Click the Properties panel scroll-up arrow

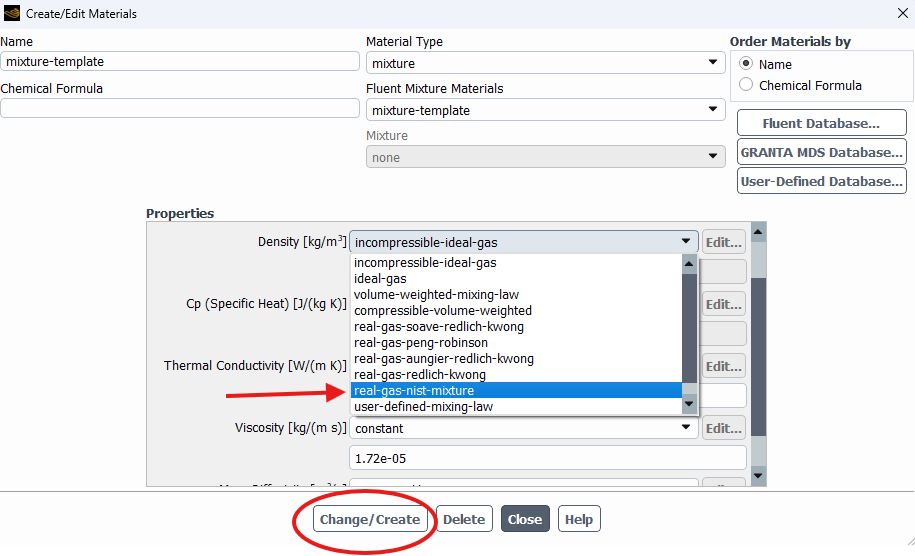point(758,232)
